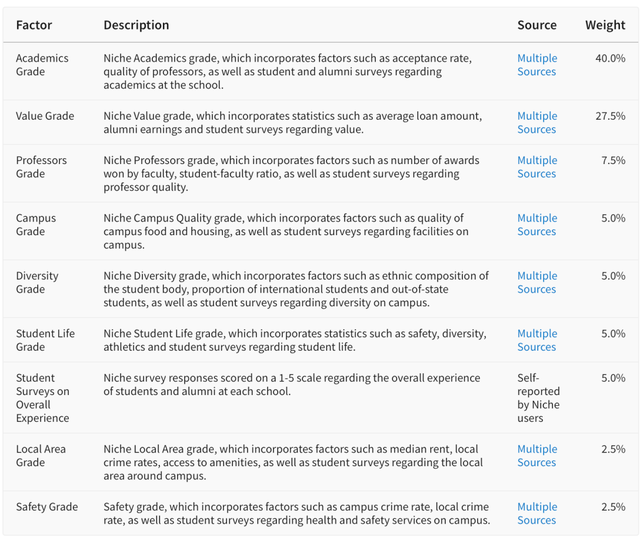
Task: Select the 40.0% weight value
Action: [610, 58]
